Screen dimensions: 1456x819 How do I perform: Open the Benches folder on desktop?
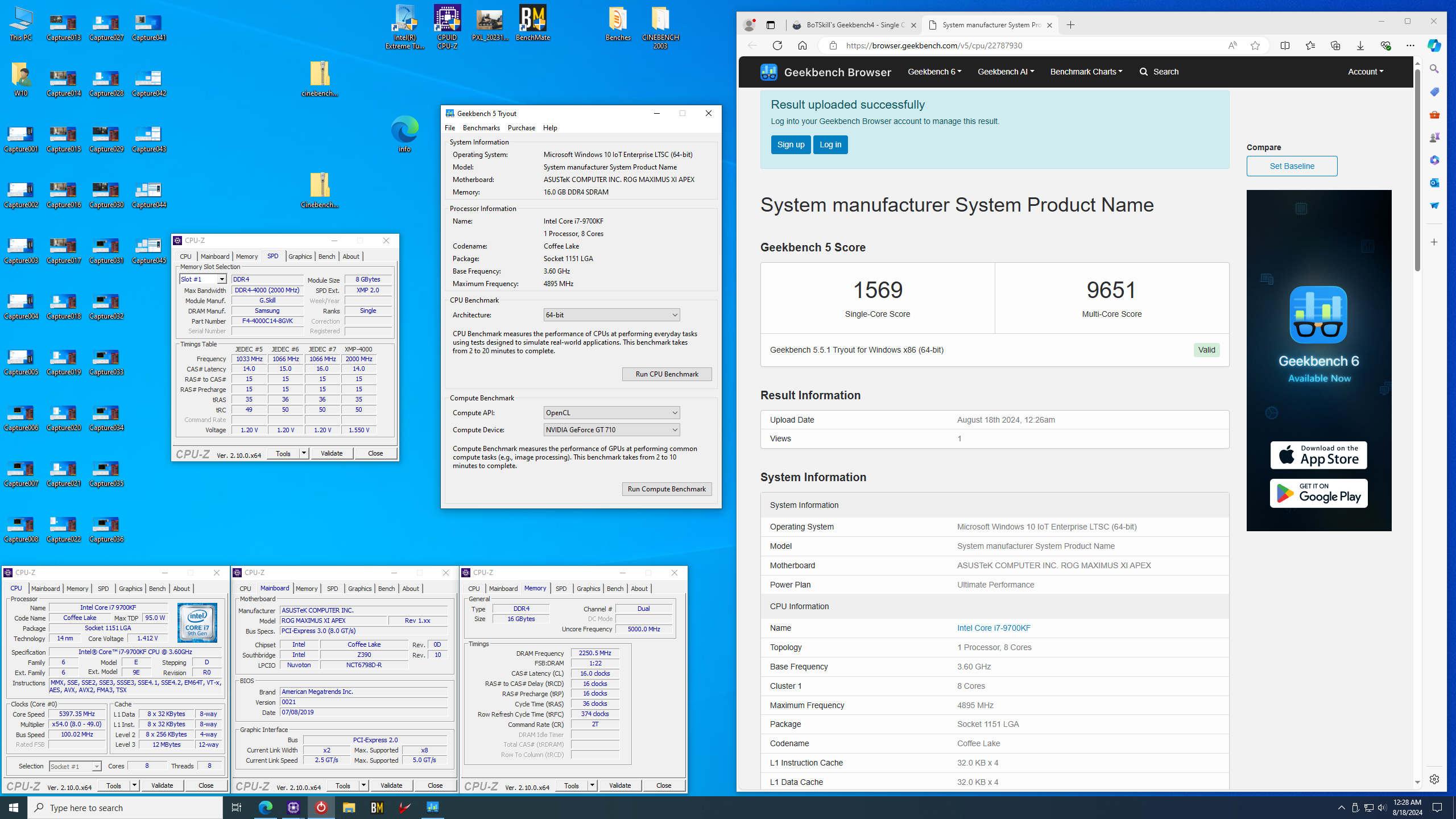pyautogui.click(x=618, y=23)
